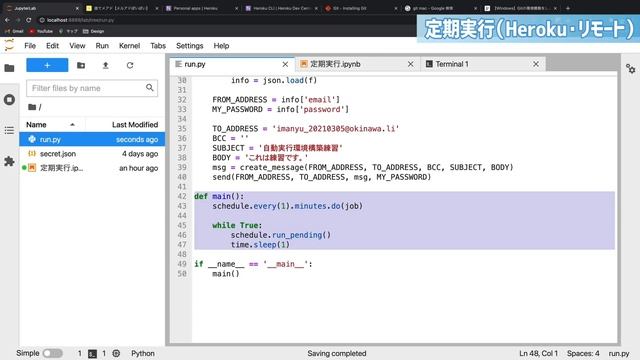
Task: Open Running Terminals and Kernels panel
Action: coord(9,100)
